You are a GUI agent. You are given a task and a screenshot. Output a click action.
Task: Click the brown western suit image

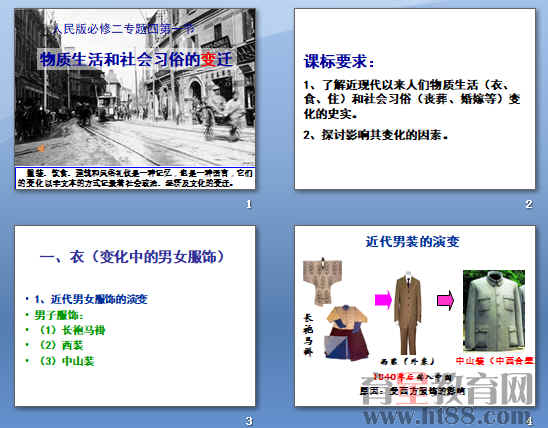(408, 313)
